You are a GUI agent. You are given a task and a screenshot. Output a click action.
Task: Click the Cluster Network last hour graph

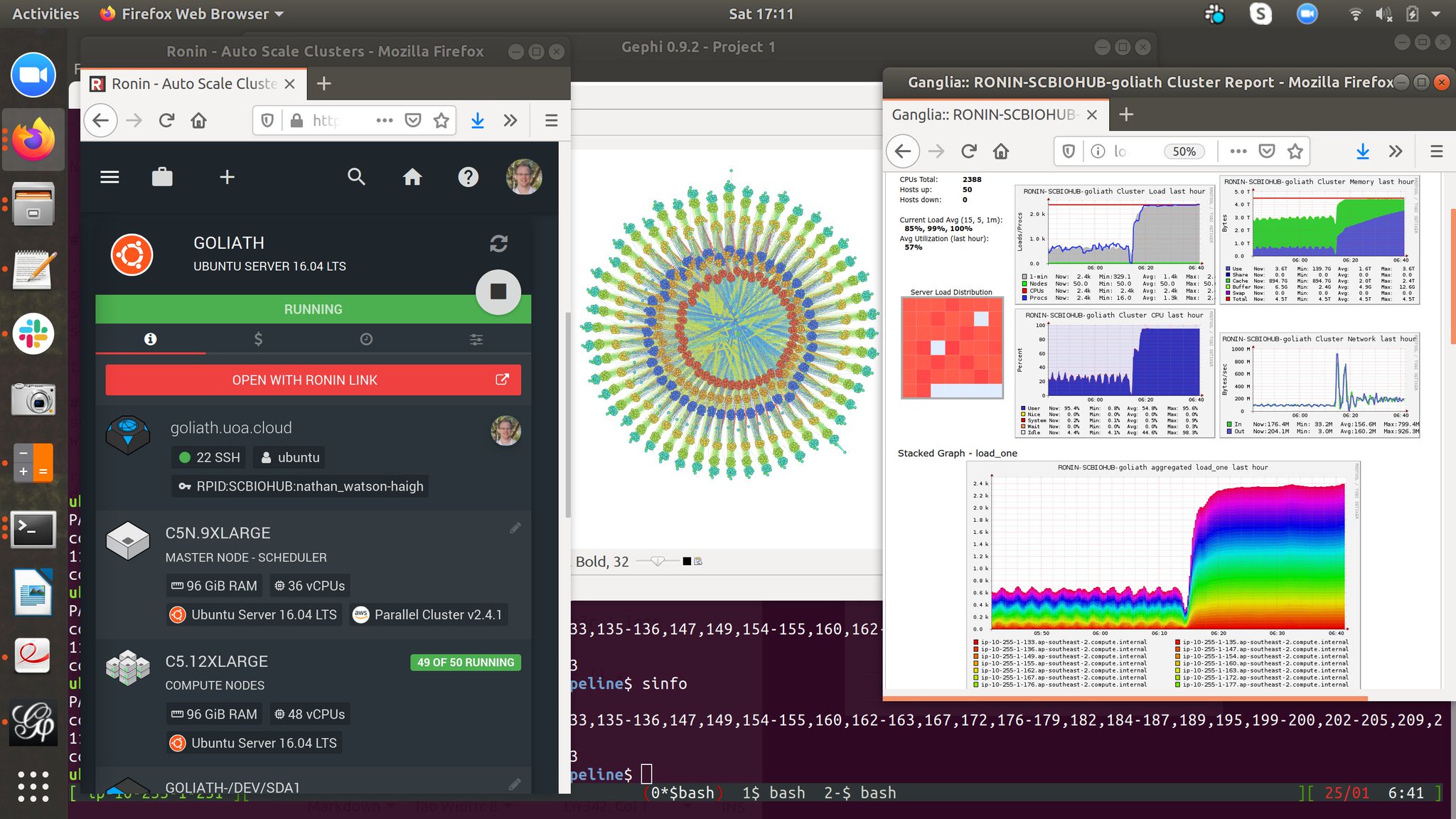click(x=1319, y=384)
